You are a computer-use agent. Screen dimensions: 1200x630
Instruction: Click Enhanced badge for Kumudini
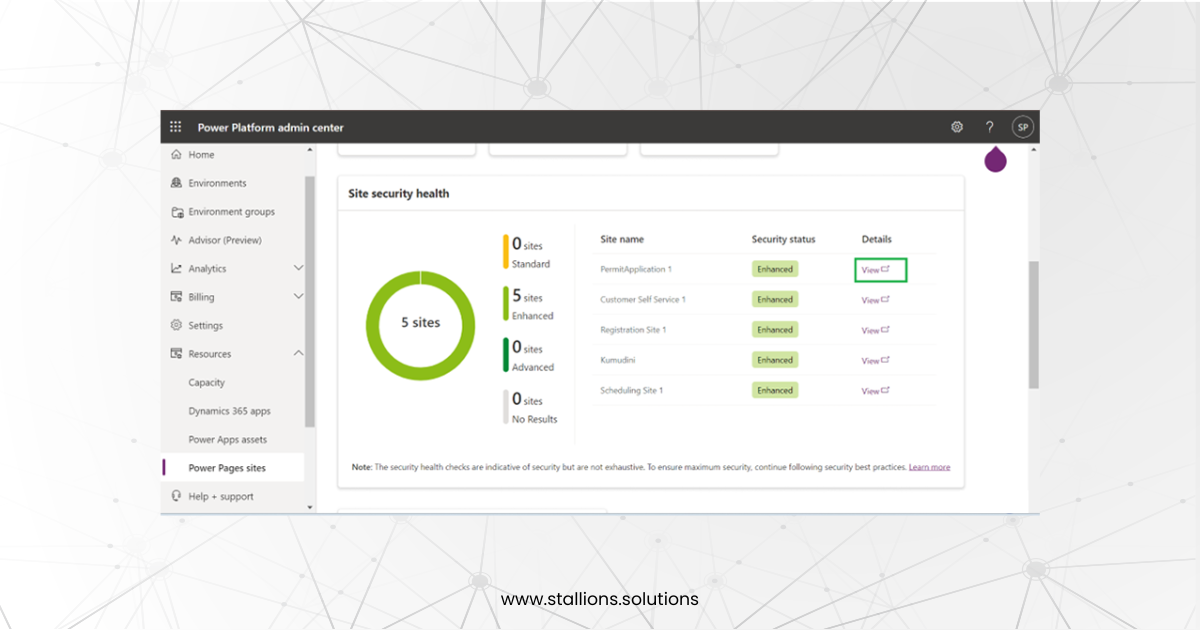click(x=775, y=360)
